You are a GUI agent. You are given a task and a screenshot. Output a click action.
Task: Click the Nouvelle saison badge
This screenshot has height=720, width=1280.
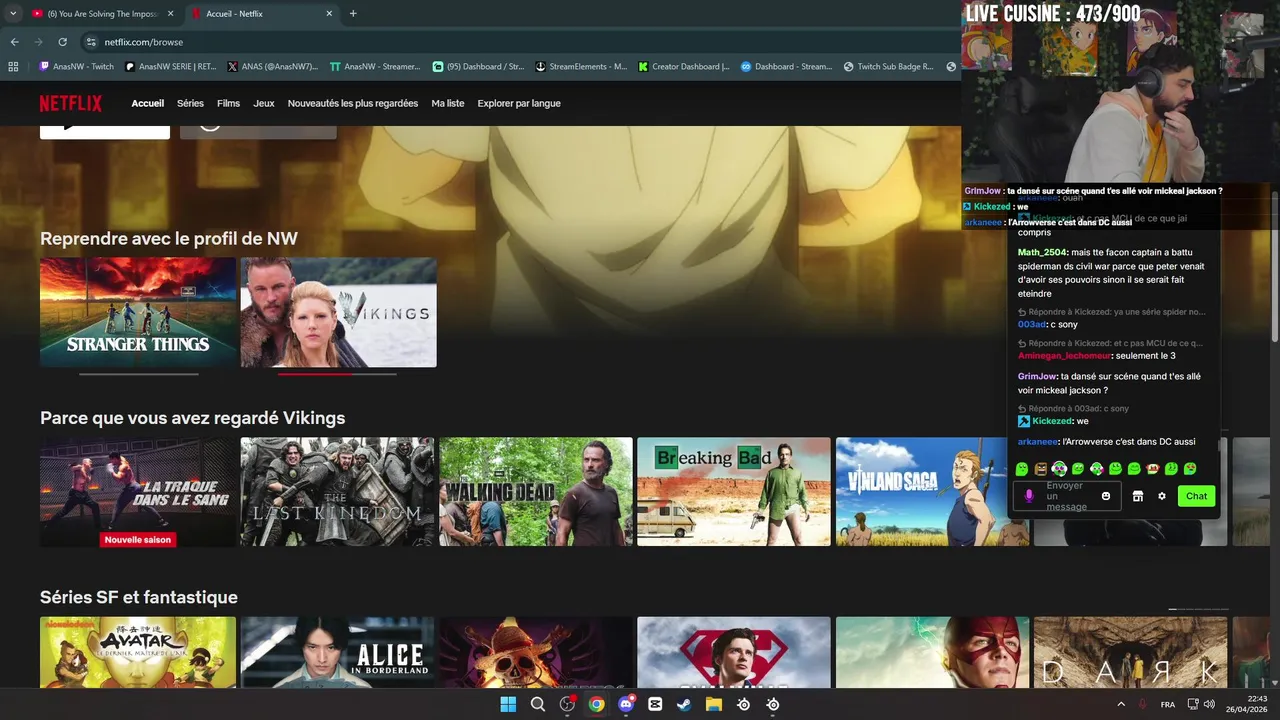coord(138,539)
